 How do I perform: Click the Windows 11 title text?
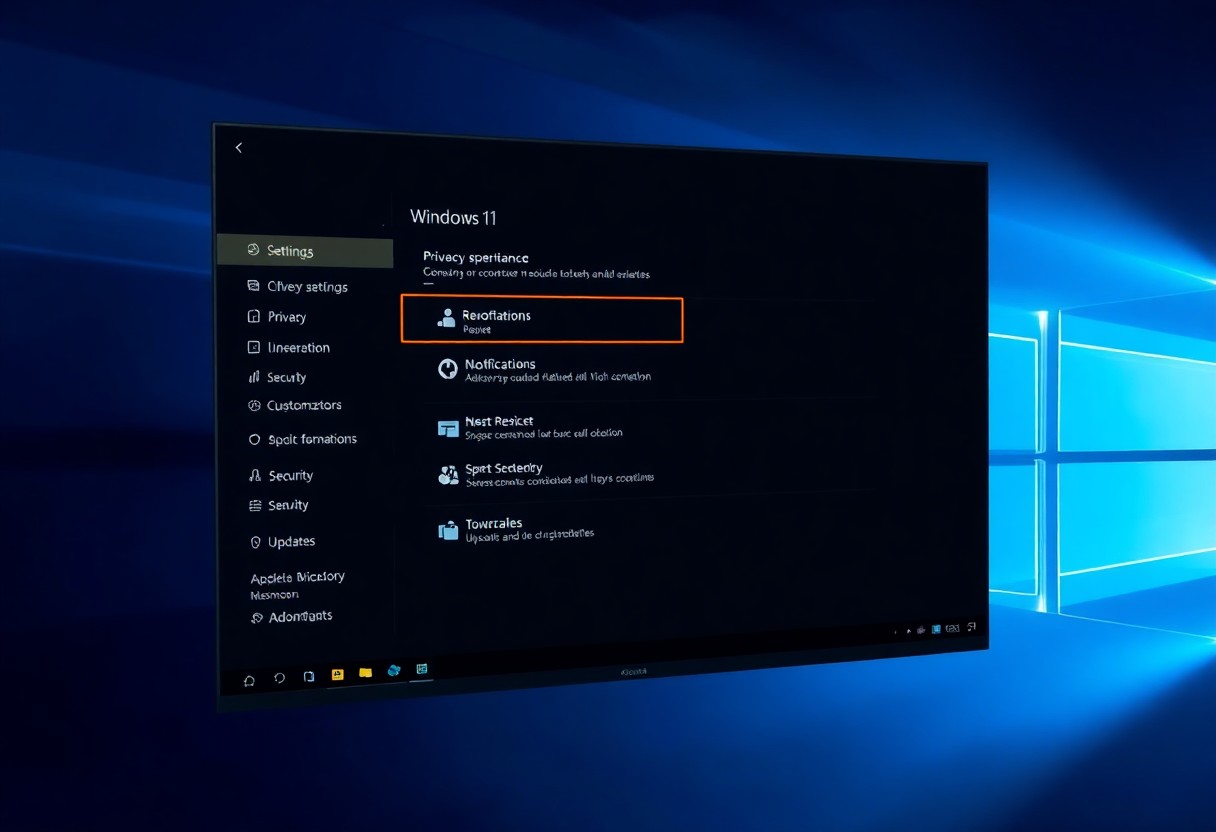[x=453, y=218]
